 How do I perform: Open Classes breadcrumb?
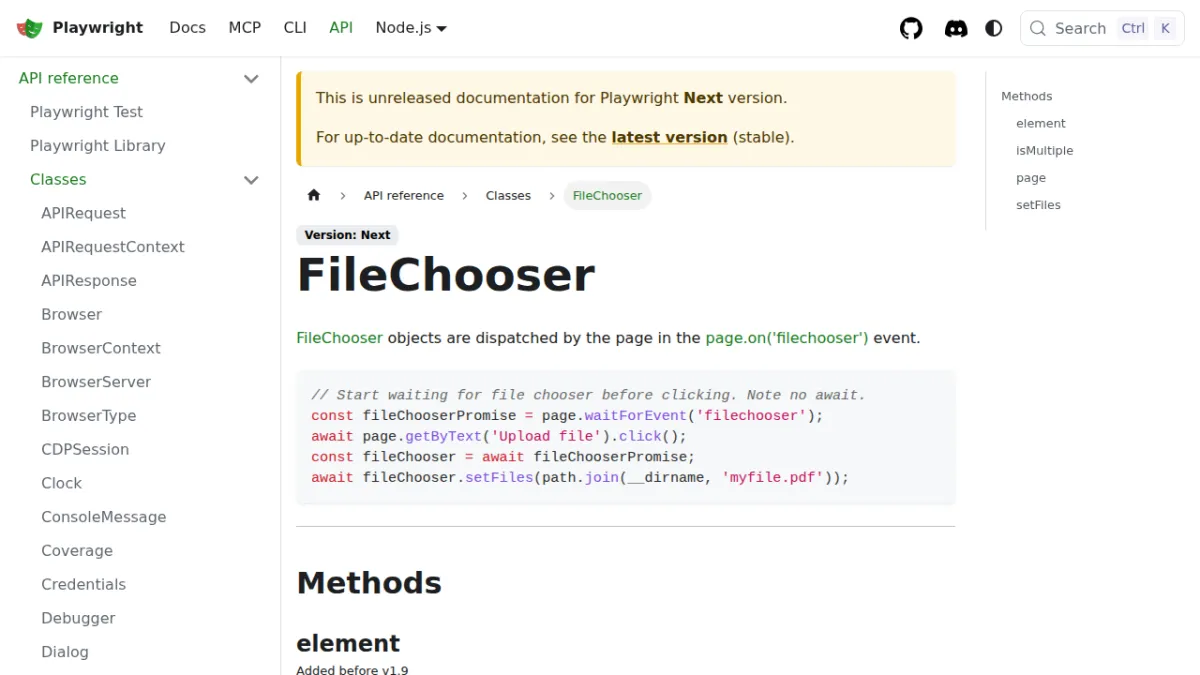pyautogui.click(x=508, y=195)
